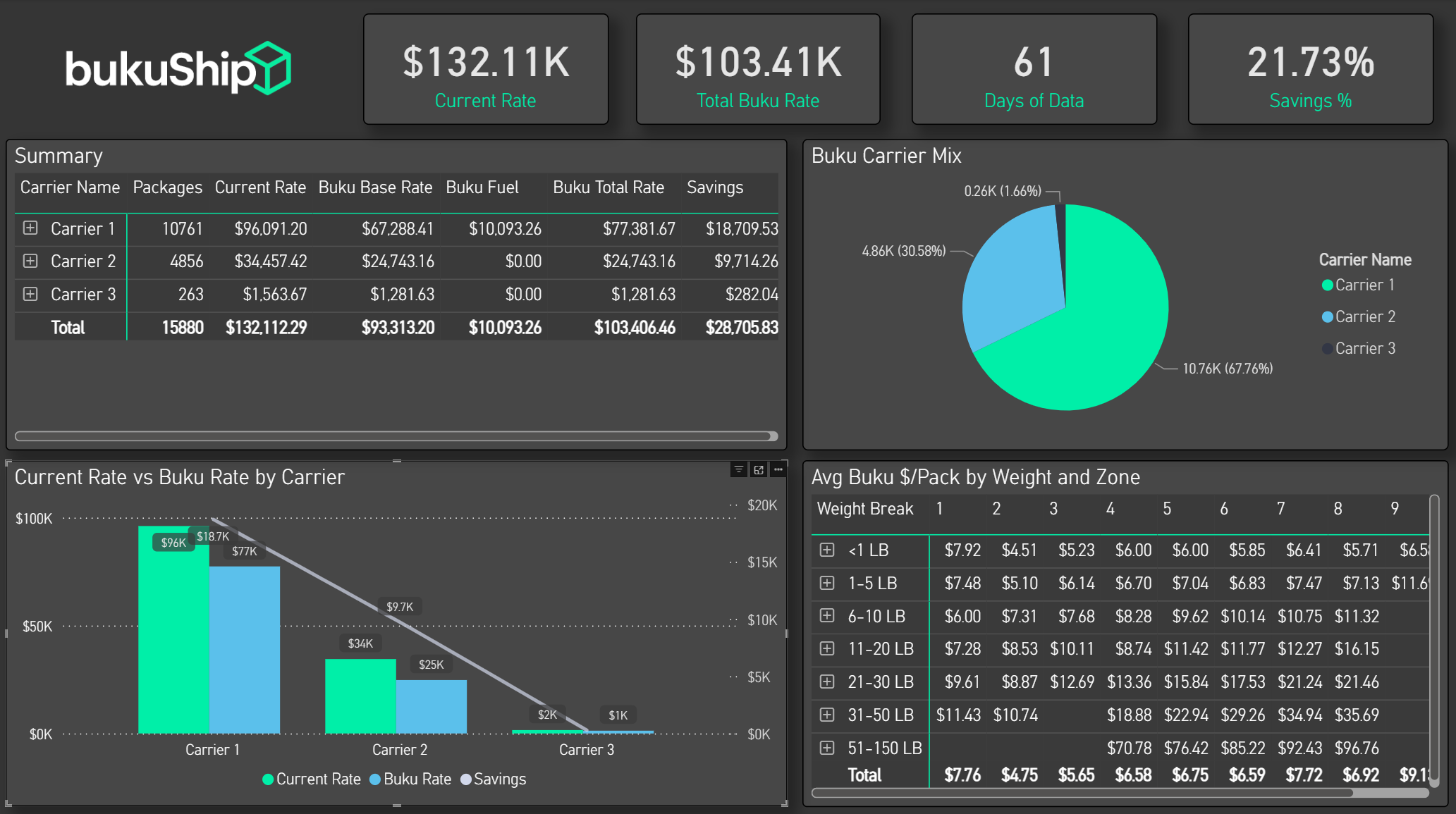Screen dimensions: 1456x814
Task: Sort by the Savings column header
Action: click(714, 187)
